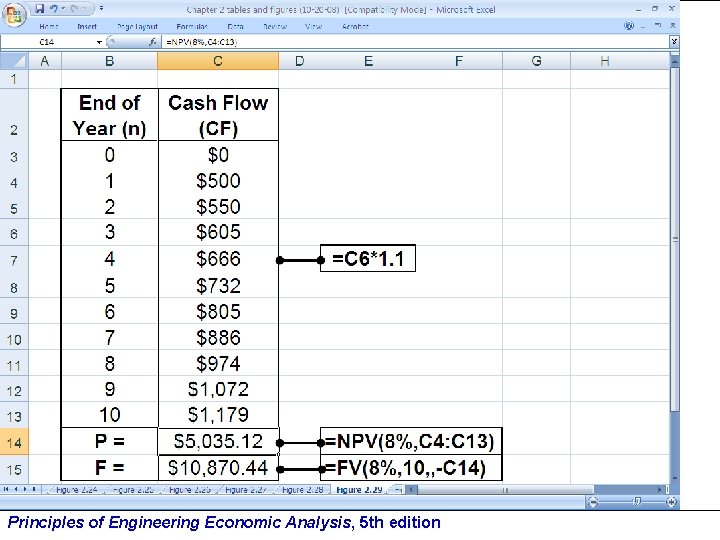Click the Redo arrow icon
Image resolution: width=720 pixels, height=540 pixels.
pos(74,8)
